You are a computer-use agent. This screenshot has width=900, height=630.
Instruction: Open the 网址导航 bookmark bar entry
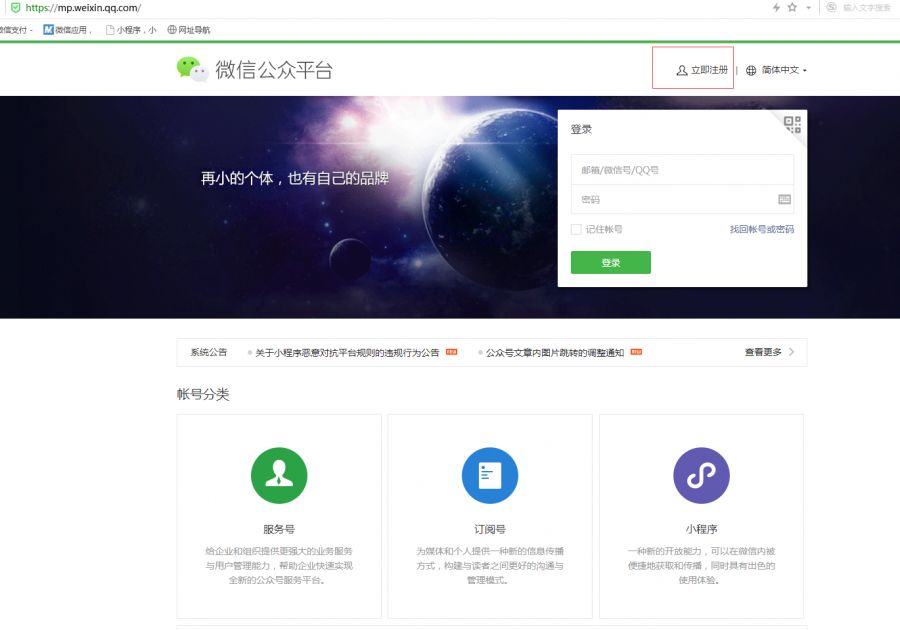pos(188,29)
